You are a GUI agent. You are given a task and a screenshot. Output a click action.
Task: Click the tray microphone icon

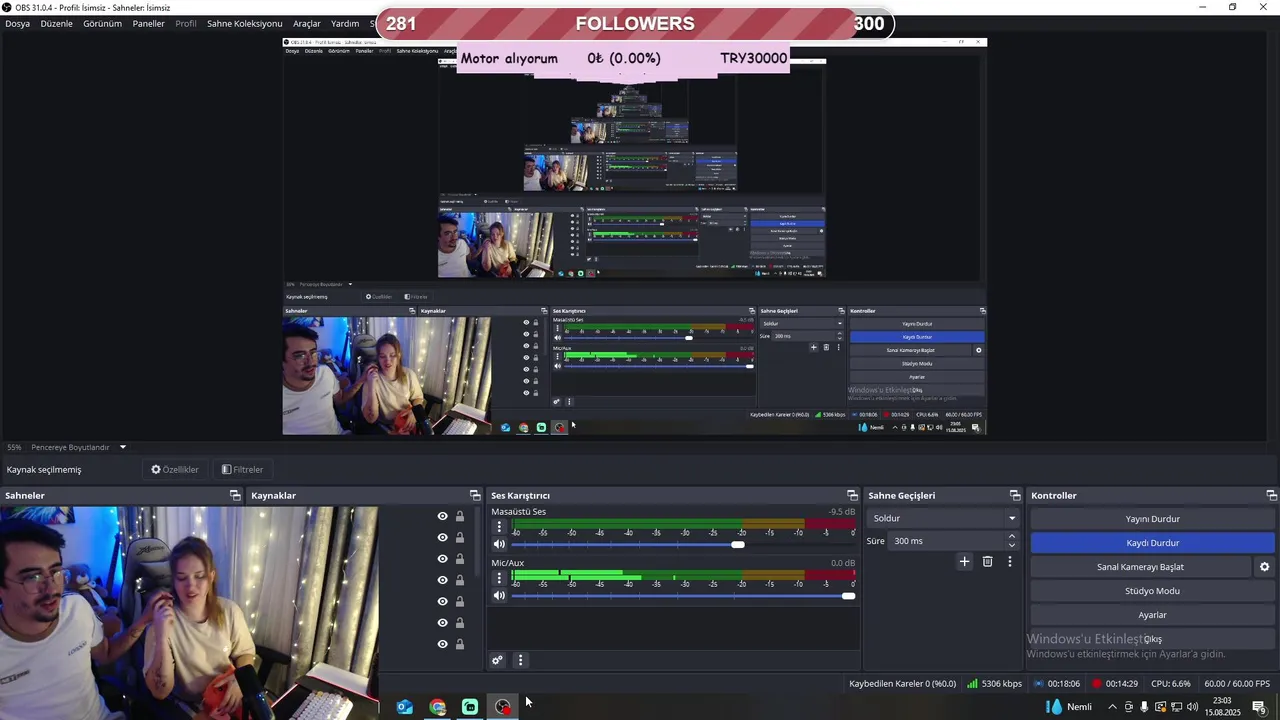click(1144, 707)
